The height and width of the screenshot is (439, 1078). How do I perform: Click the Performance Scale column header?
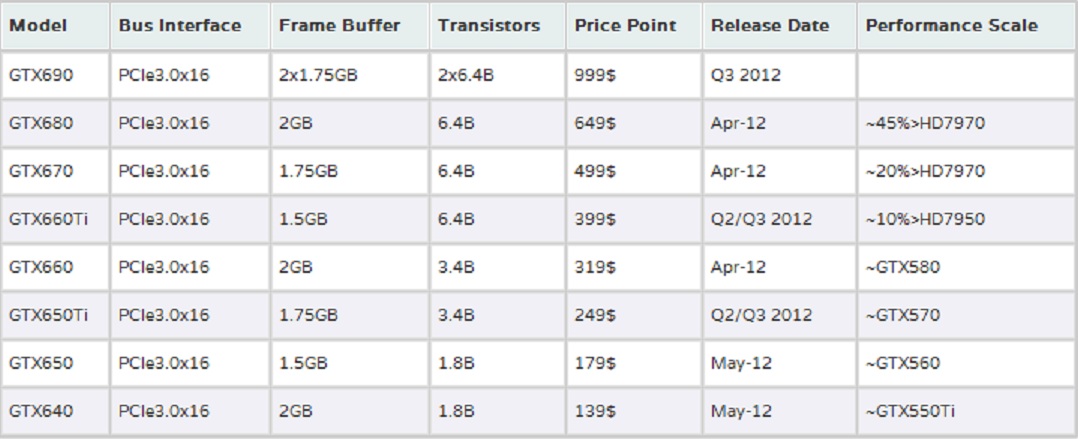click(x=952, y=25)
